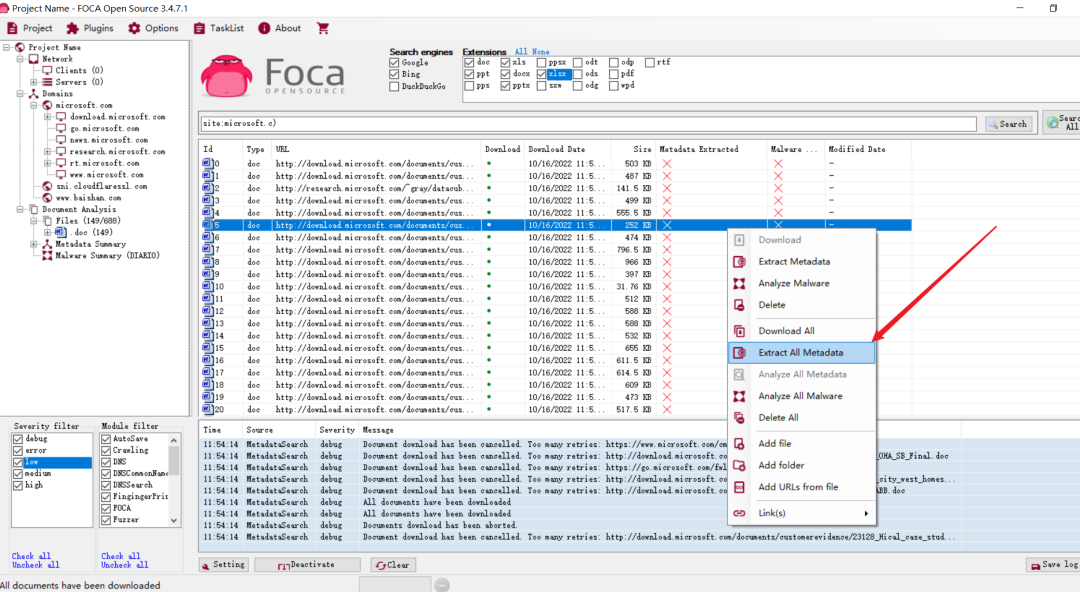
Task: Enable the pdf extension checkbox
Action: [614, 74]
